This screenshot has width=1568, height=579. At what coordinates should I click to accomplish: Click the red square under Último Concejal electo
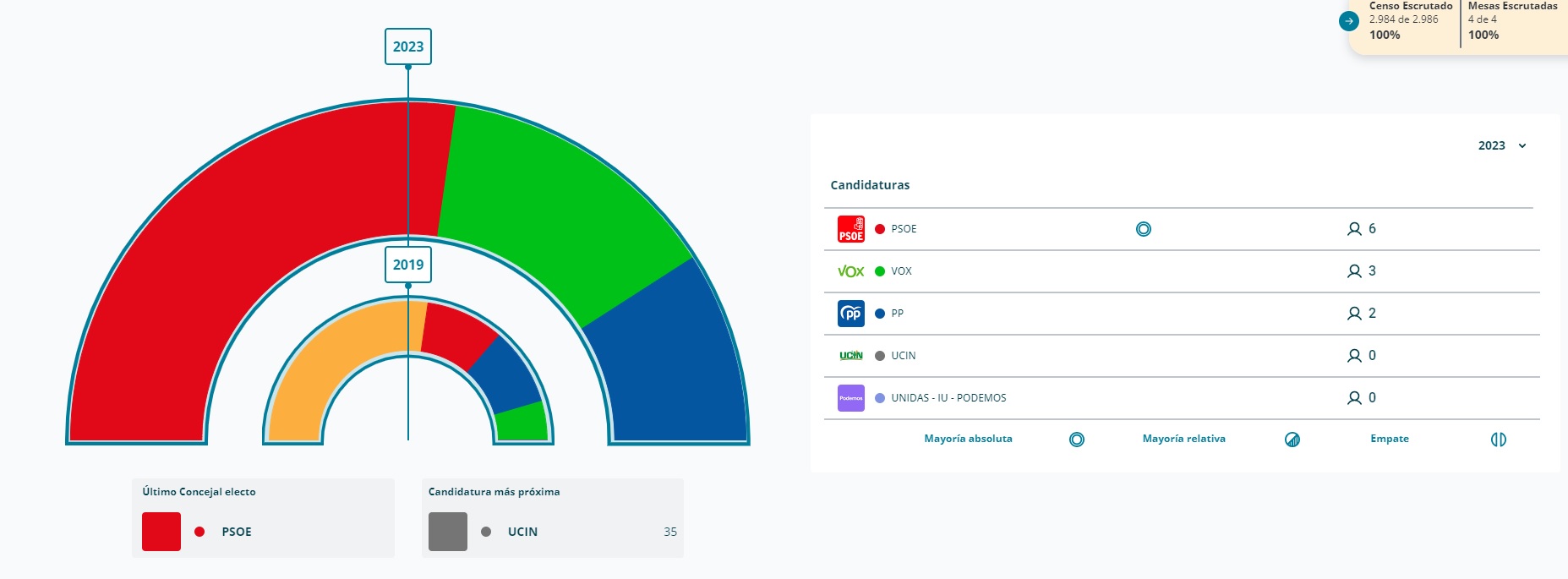[x=161, y=532]
